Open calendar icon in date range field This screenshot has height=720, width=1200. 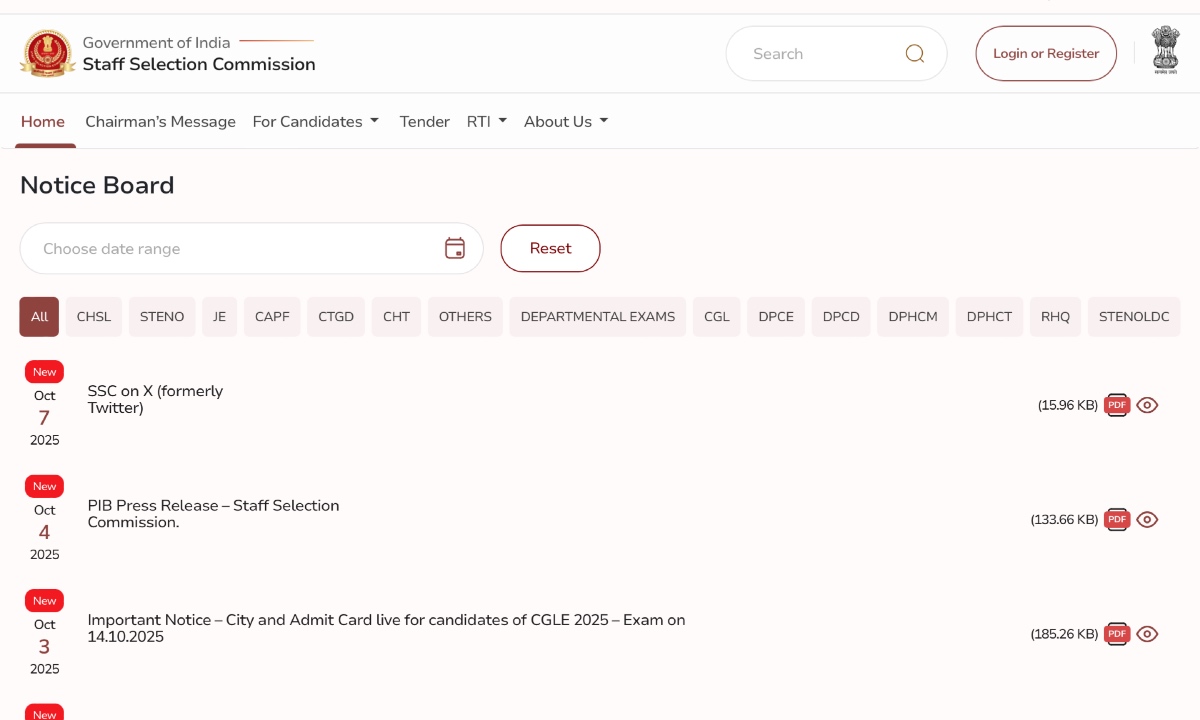[x=455, y=249]
